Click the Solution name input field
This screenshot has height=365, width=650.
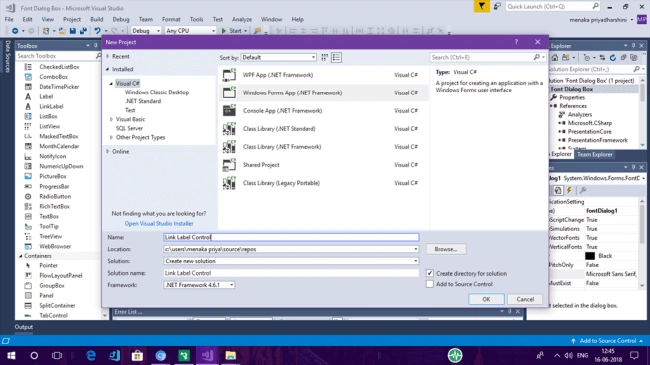coord(291,273)
